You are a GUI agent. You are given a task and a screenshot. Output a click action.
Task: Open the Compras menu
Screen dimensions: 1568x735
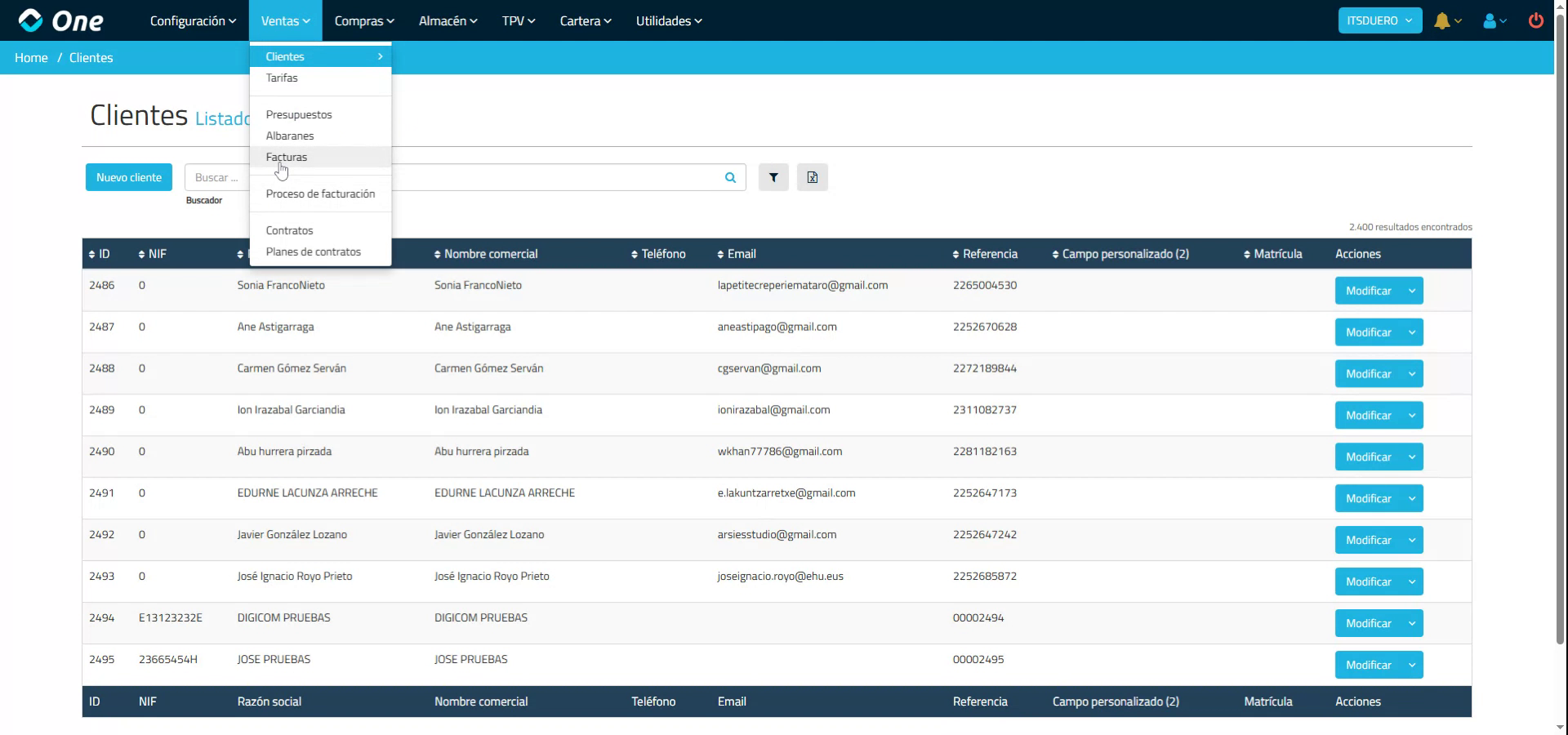point(363,20)
